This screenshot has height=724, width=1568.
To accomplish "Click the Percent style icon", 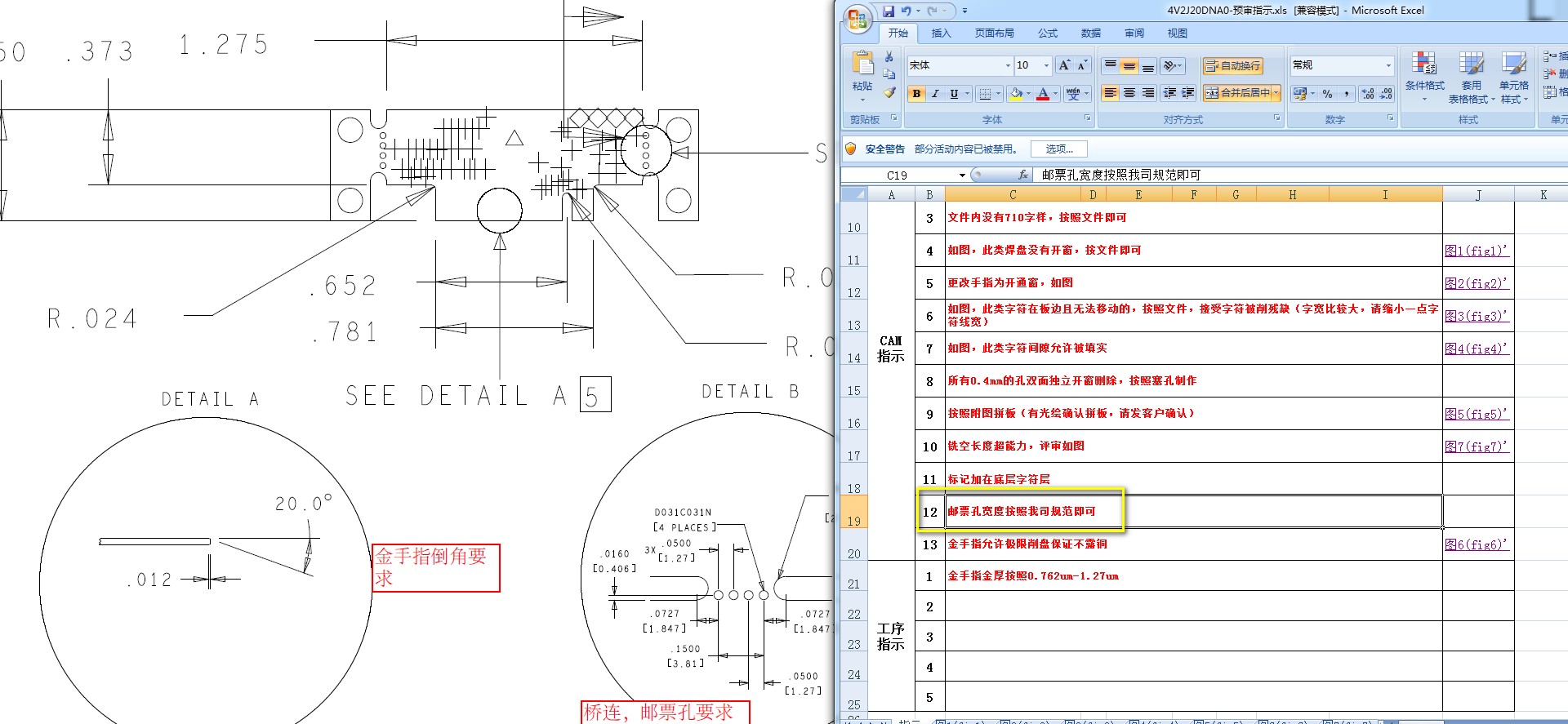I will tap(1327, 94).
